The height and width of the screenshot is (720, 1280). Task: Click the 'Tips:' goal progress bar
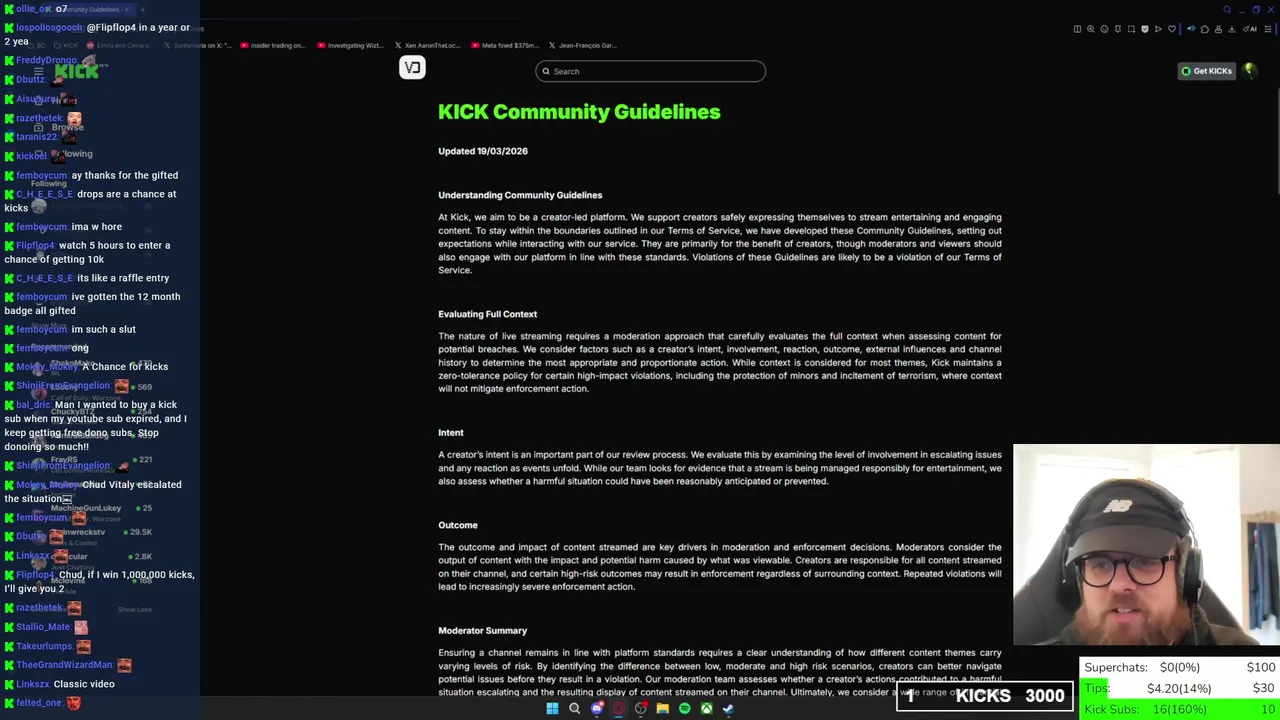(1180, 688)
